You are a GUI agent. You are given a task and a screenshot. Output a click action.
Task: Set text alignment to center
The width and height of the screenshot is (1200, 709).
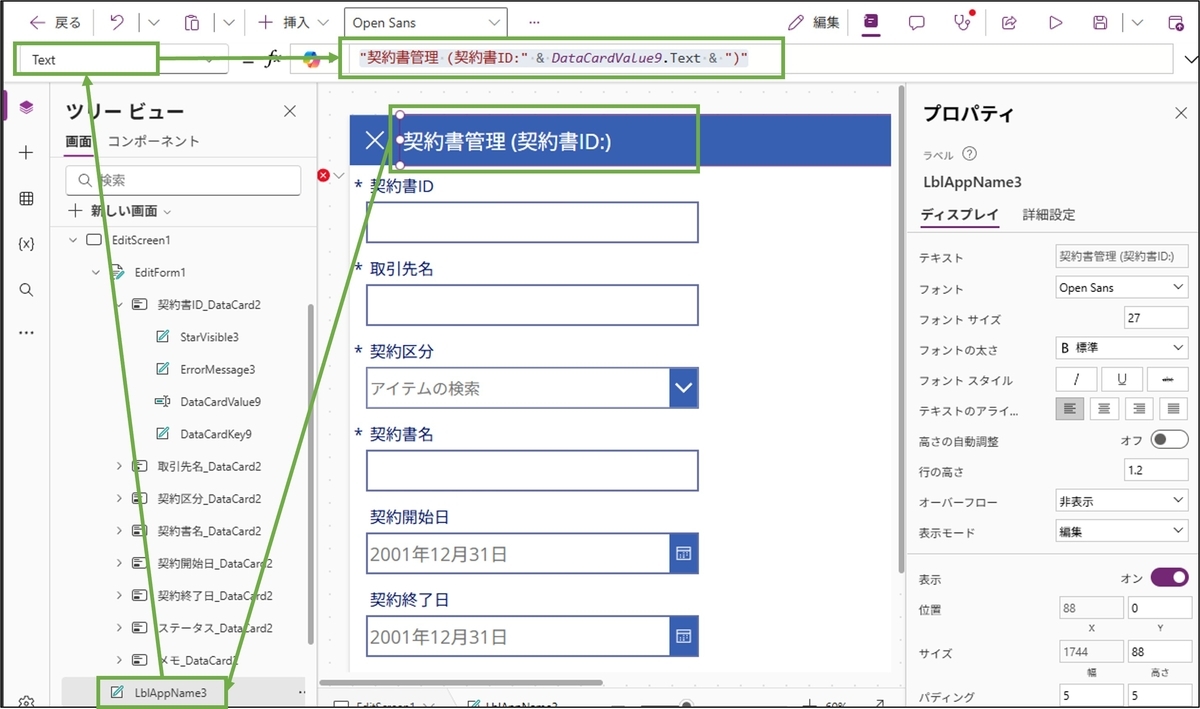pyautogui.click(x=1104, y=409)
